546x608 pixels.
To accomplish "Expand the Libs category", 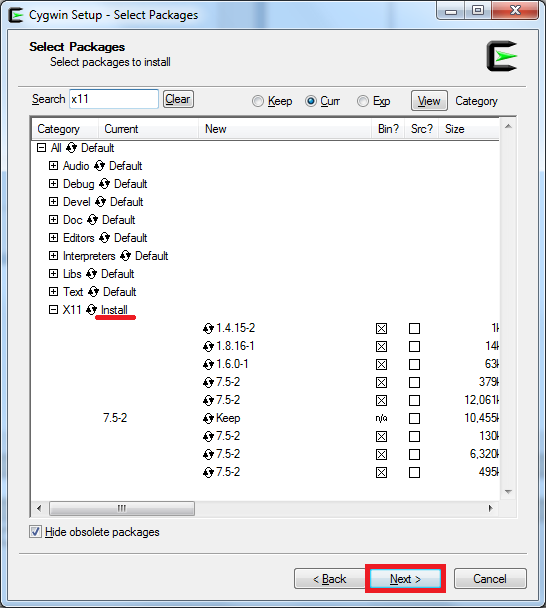I will [x=53, y=273].
